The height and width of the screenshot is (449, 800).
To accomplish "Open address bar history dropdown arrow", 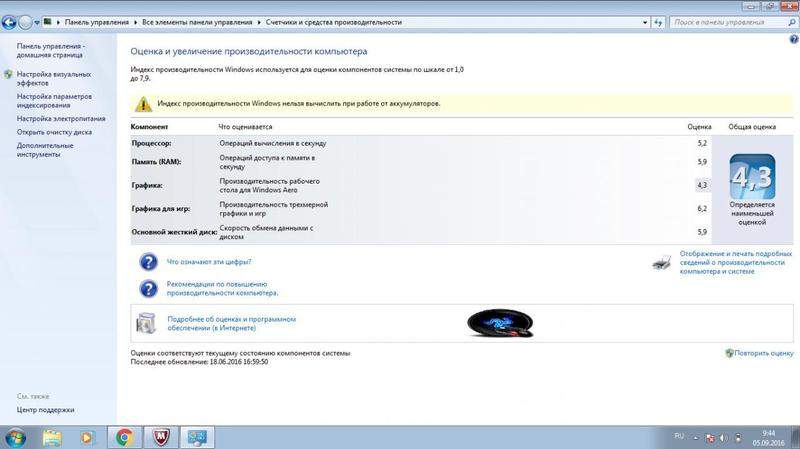I will pyautogui.click(x=645, y=22).
